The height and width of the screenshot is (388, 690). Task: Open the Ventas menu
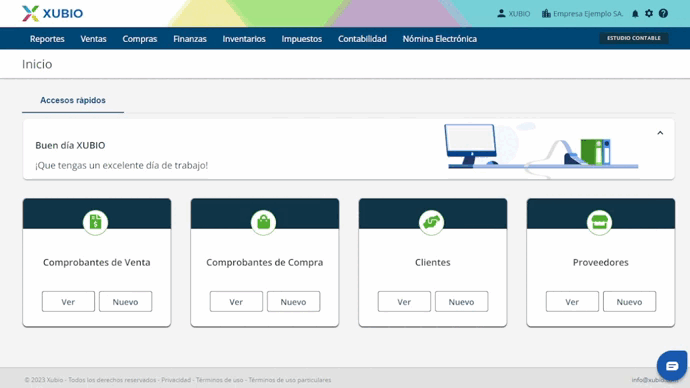pyautogui.click(x=93, y=39)
